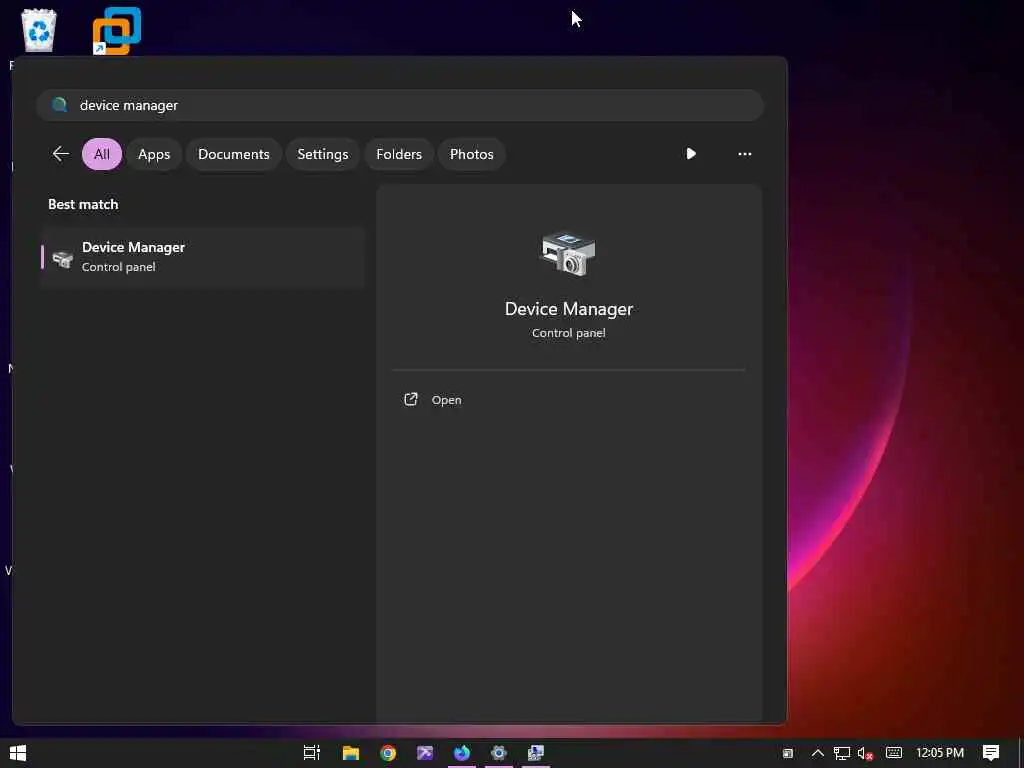1024x768 pixels.
Task: Open the notification center icon
Action: click(991, 753)
